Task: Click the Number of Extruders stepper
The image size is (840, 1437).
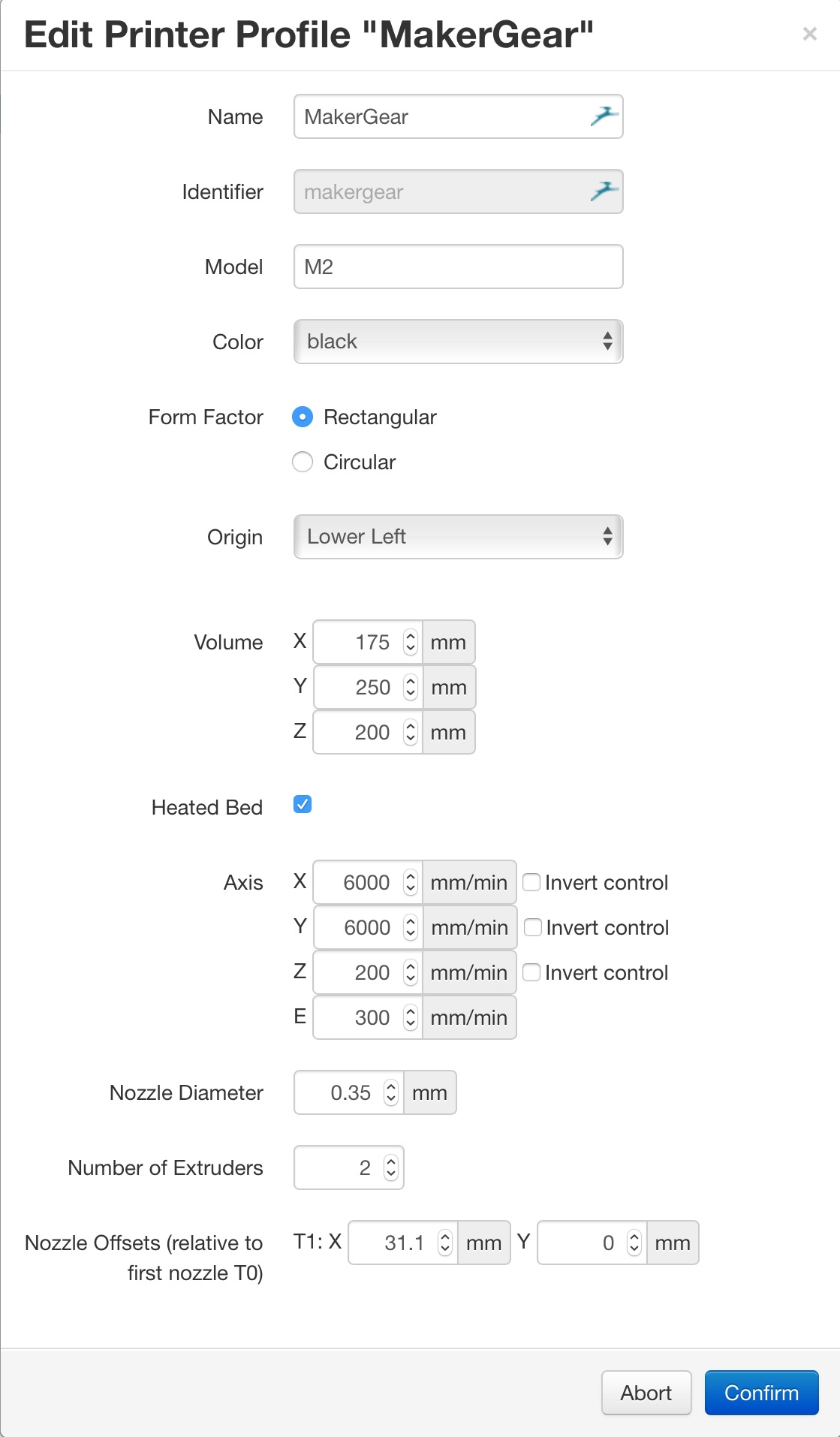Action: pos(391,1168)
